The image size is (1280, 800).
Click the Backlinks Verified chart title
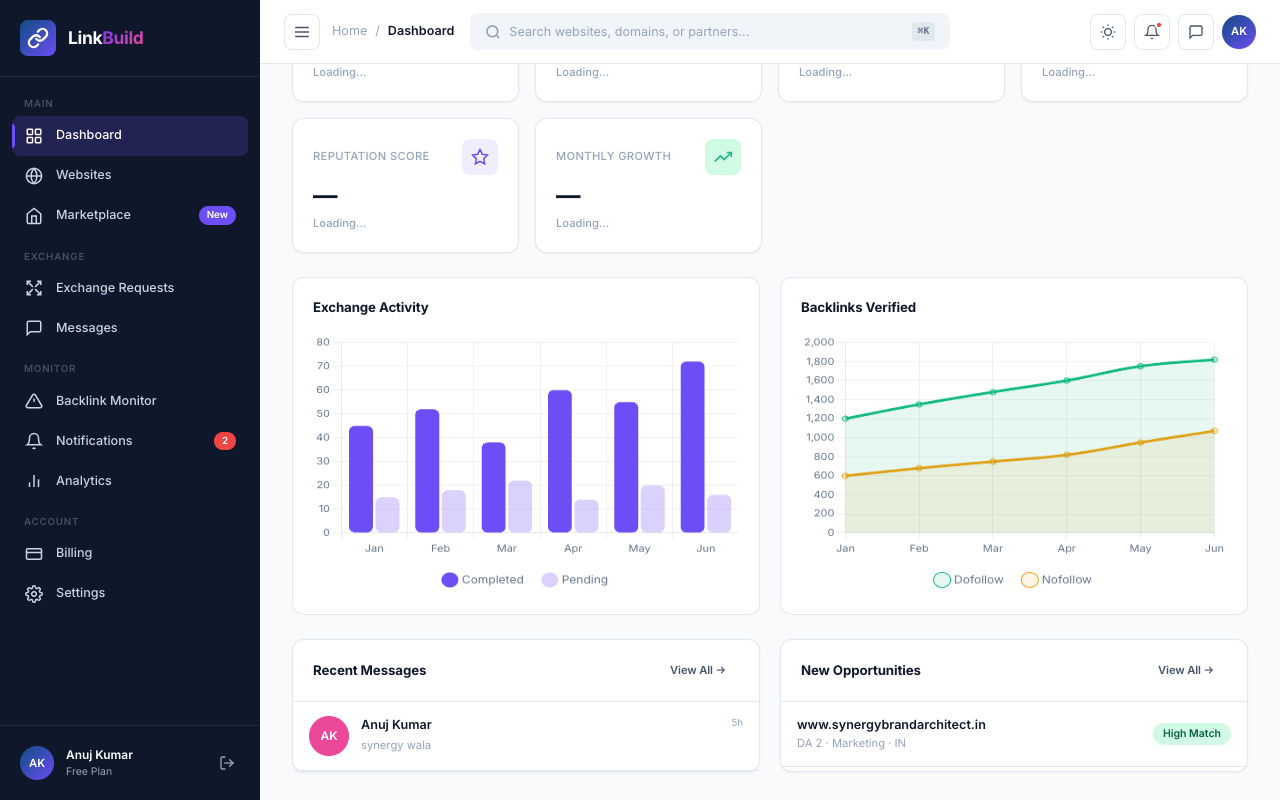(x=858, y=308)
